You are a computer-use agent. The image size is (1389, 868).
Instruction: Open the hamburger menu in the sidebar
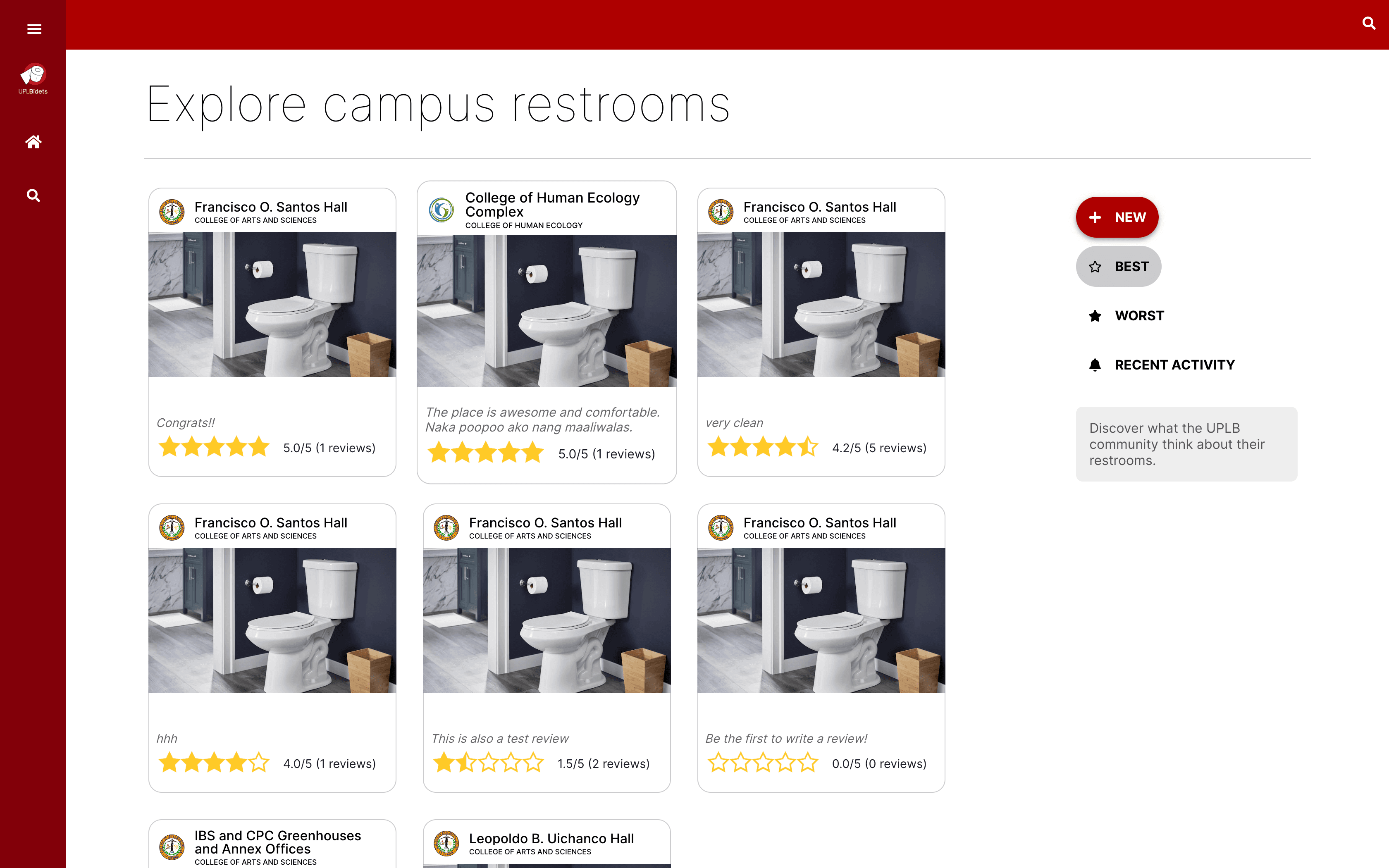(x=34, y=29)
